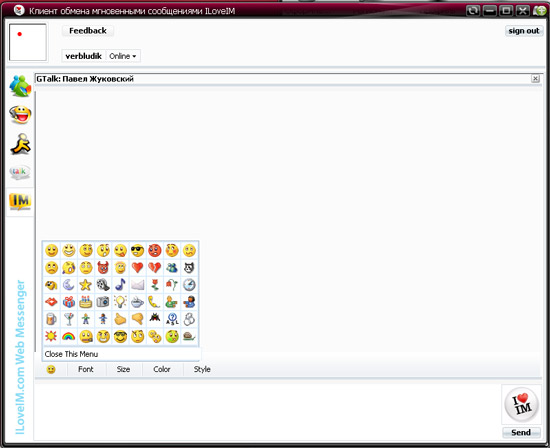Toggle the emoticon picker smiley button
Image resolution: width=550 pixels, height=448 pixels.
pos(51,369)
